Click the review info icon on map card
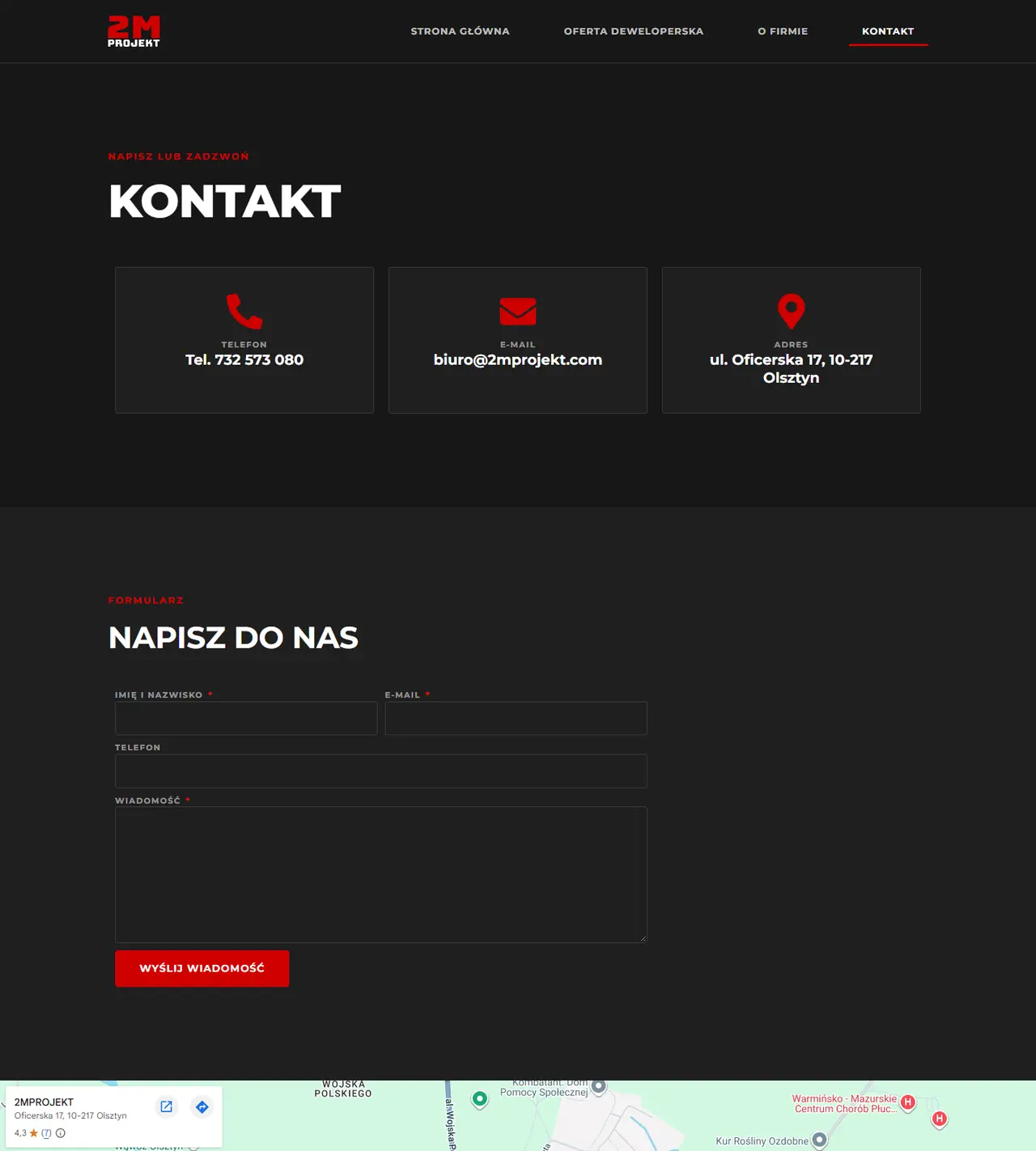Screen dimensions: 1036x1151 tap(61, 1133)
